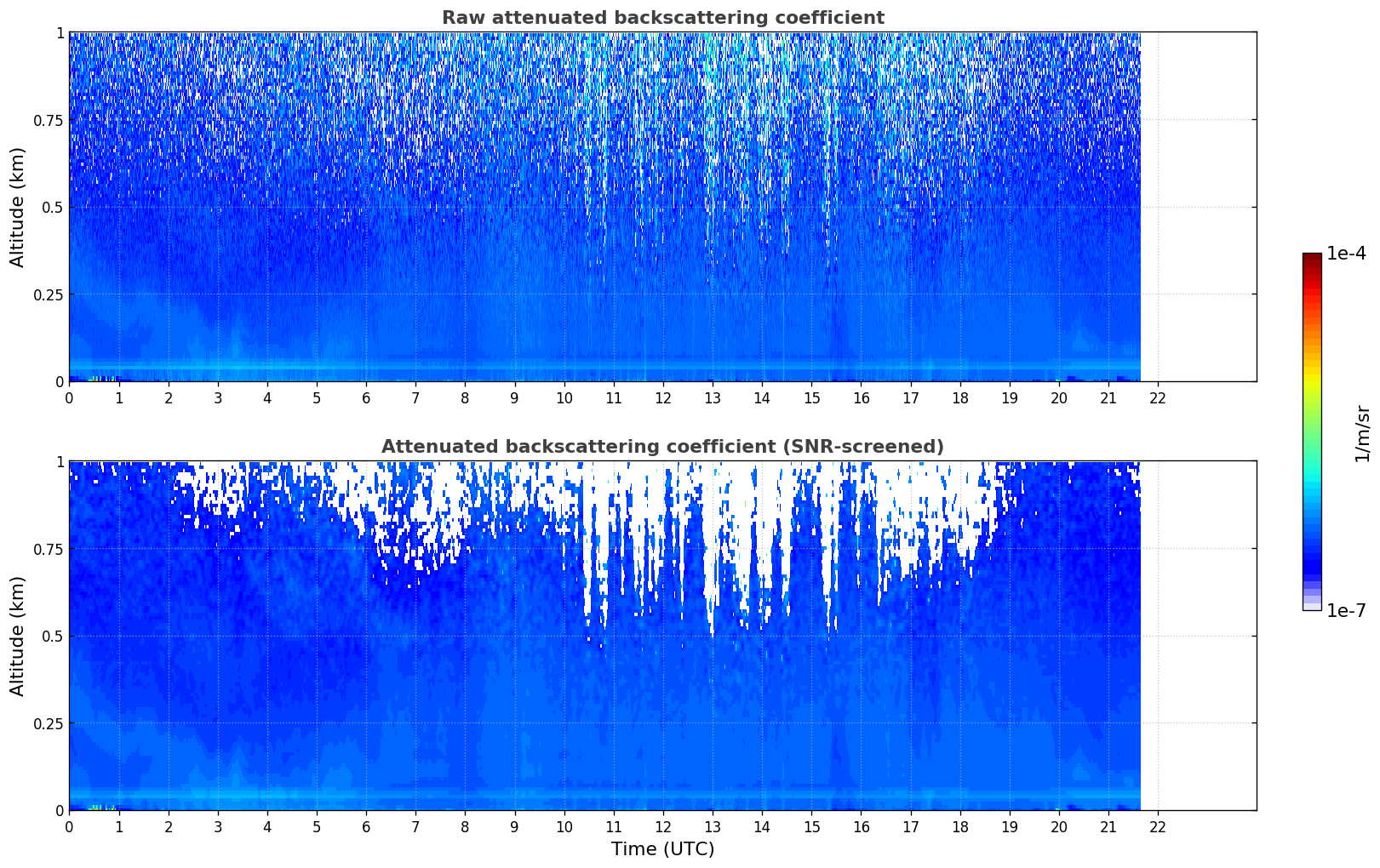Click the '0.5' altitude tick on SNR-screened plot
The height and width of the screenshot is (868, 1380).
pyautogui.click(x=53, y=636)
